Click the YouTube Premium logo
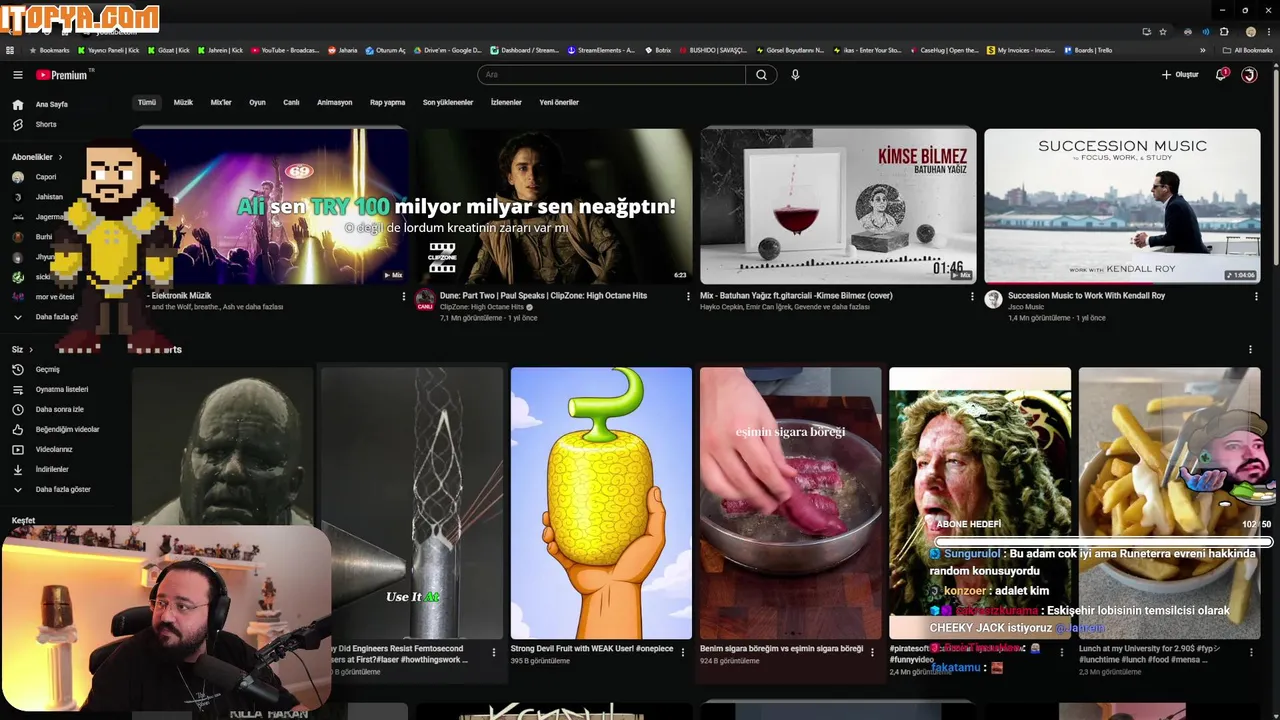1280x720 pixels. (x=62, y=75)
